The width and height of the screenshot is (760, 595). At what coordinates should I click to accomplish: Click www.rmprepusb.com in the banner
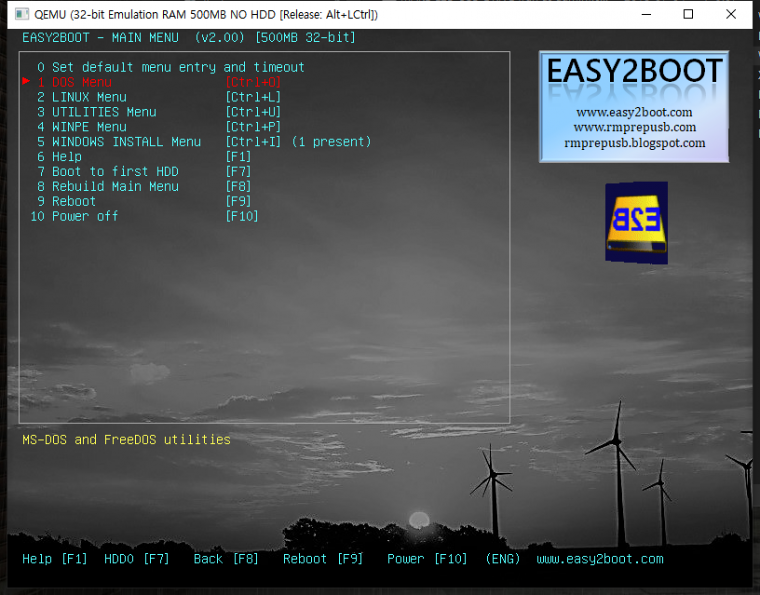pos(634,127)
